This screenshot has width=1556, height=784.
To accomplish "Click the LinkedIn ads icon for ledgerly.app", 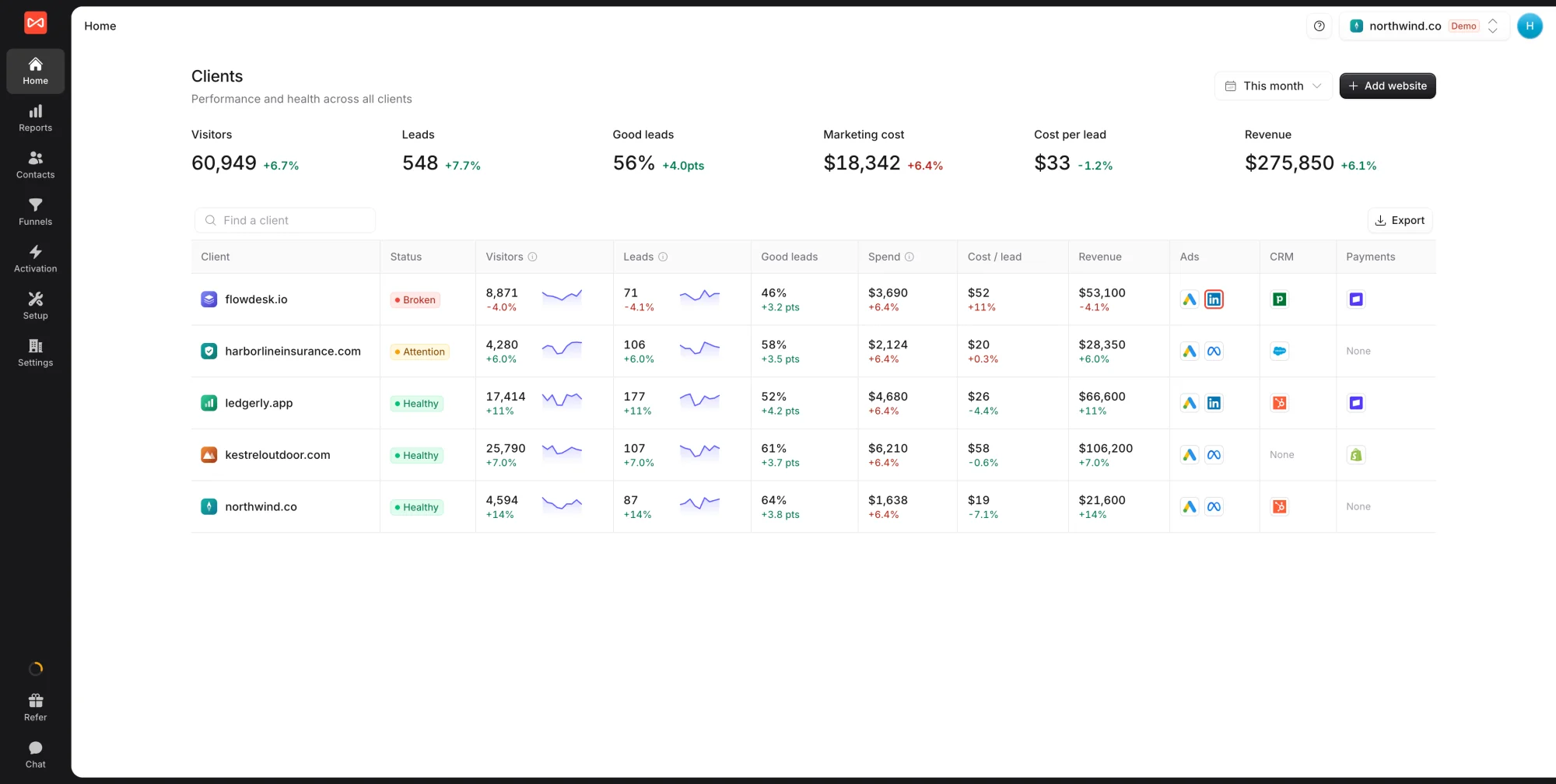I will tap(1214, 403).
